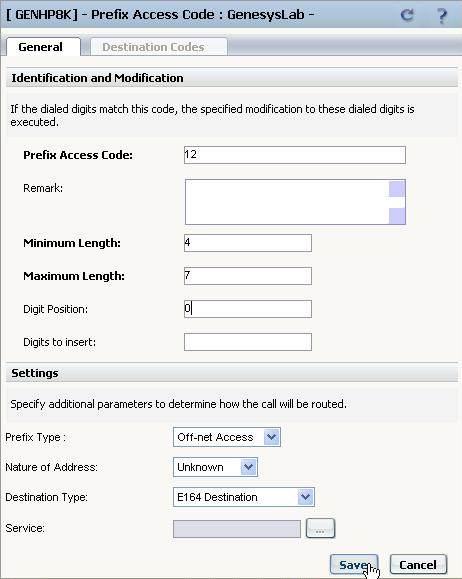This screenshot has height=579, width=462.
Task: Select the Minimum Length input field
Action: [x=248, y=243]
